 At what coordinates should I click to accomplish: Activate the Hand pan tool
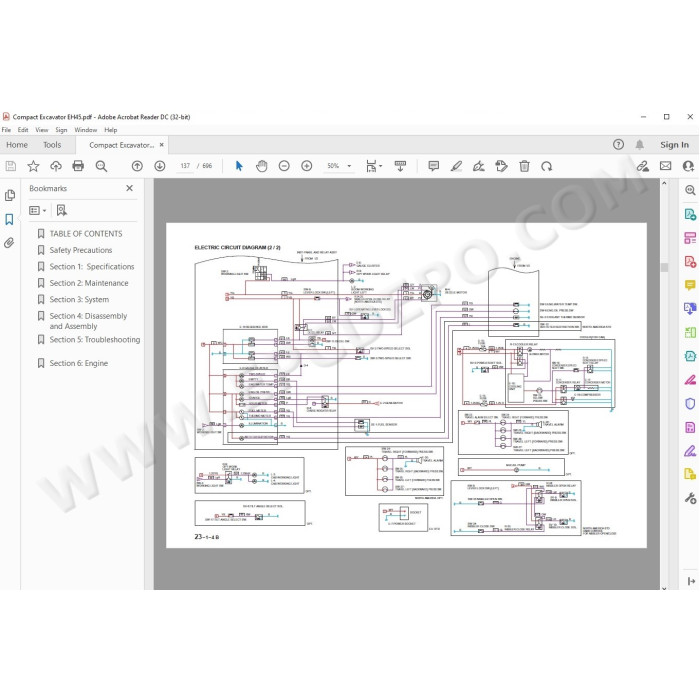pos(262,166)
